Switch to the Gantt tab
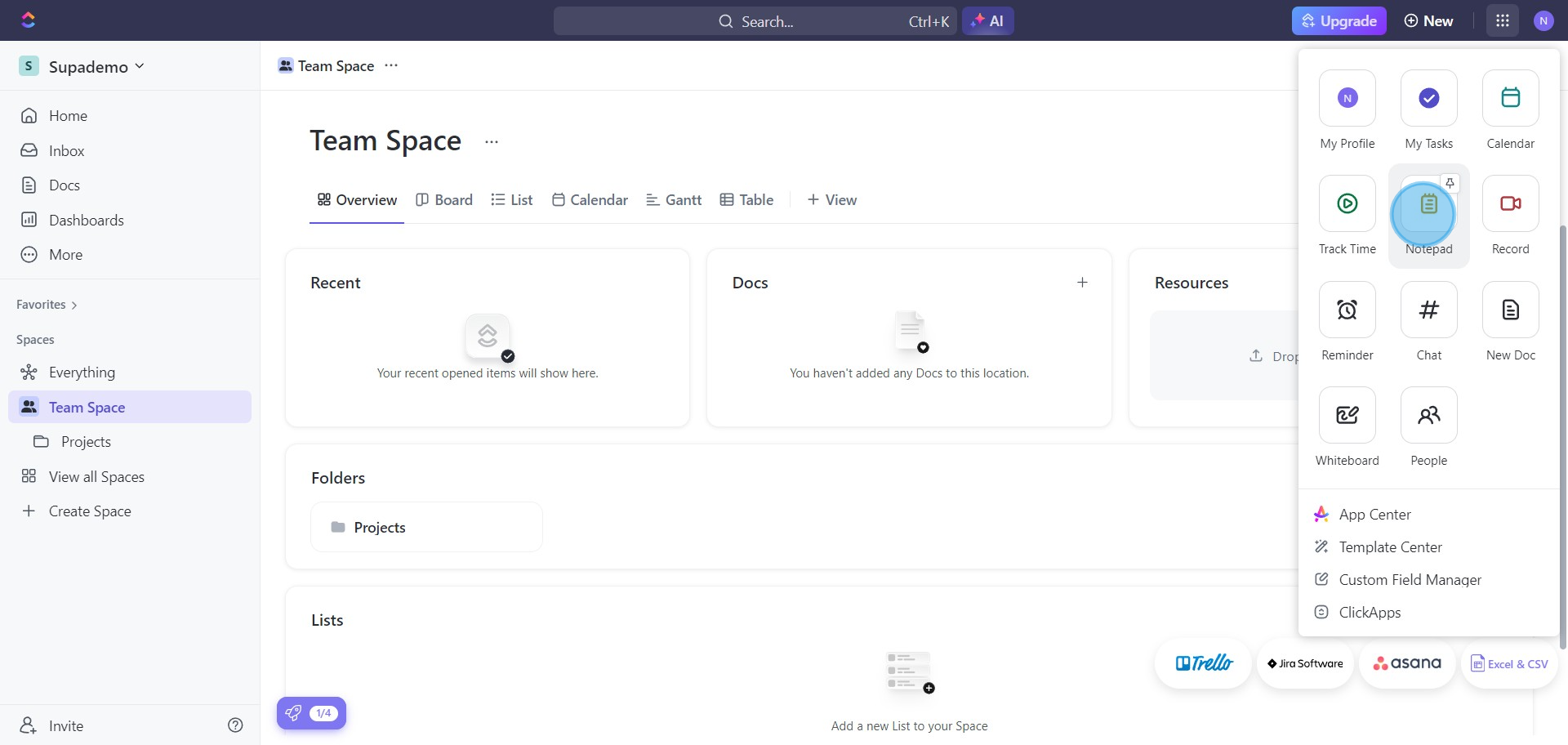The height and width of the screenshot is (745, 1568). (x=674, y=200)
